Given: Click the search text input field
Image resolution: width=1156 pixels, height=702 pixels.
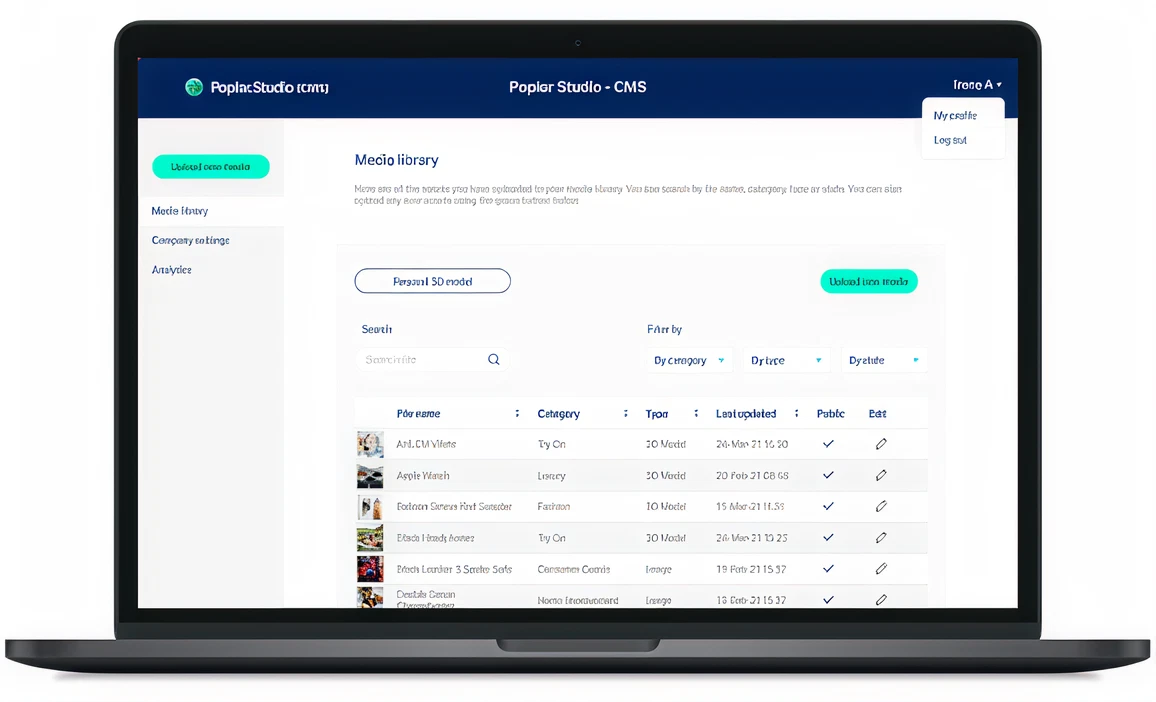Looking at the screenshot, I should point(422,360).
